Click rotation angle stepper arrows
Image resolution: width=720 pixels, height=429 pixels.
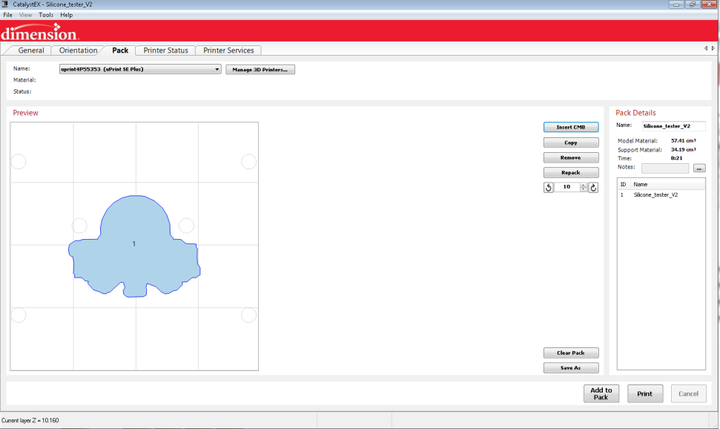click(x=583, y=187)
